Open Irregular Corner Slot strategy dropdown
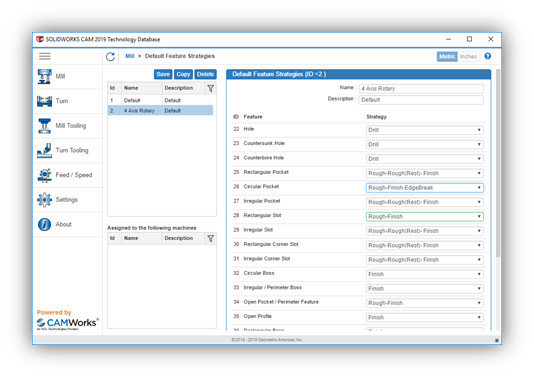The height and width of the screenshot is (377, 534). [x=425, y=260]
